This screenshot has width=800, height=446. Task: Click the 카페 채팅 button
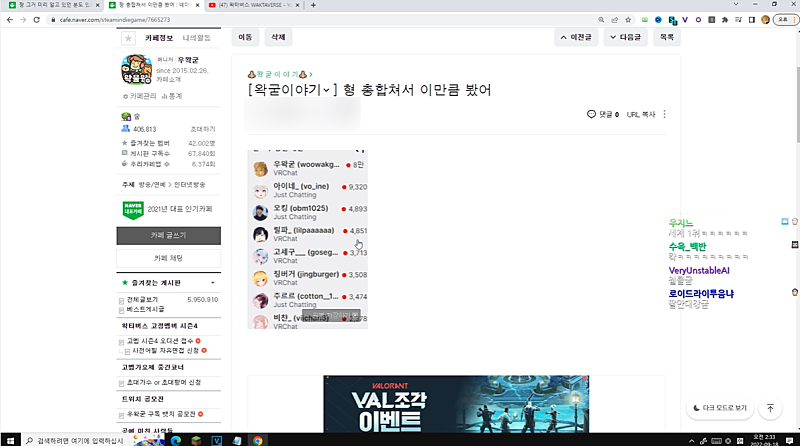168,258
